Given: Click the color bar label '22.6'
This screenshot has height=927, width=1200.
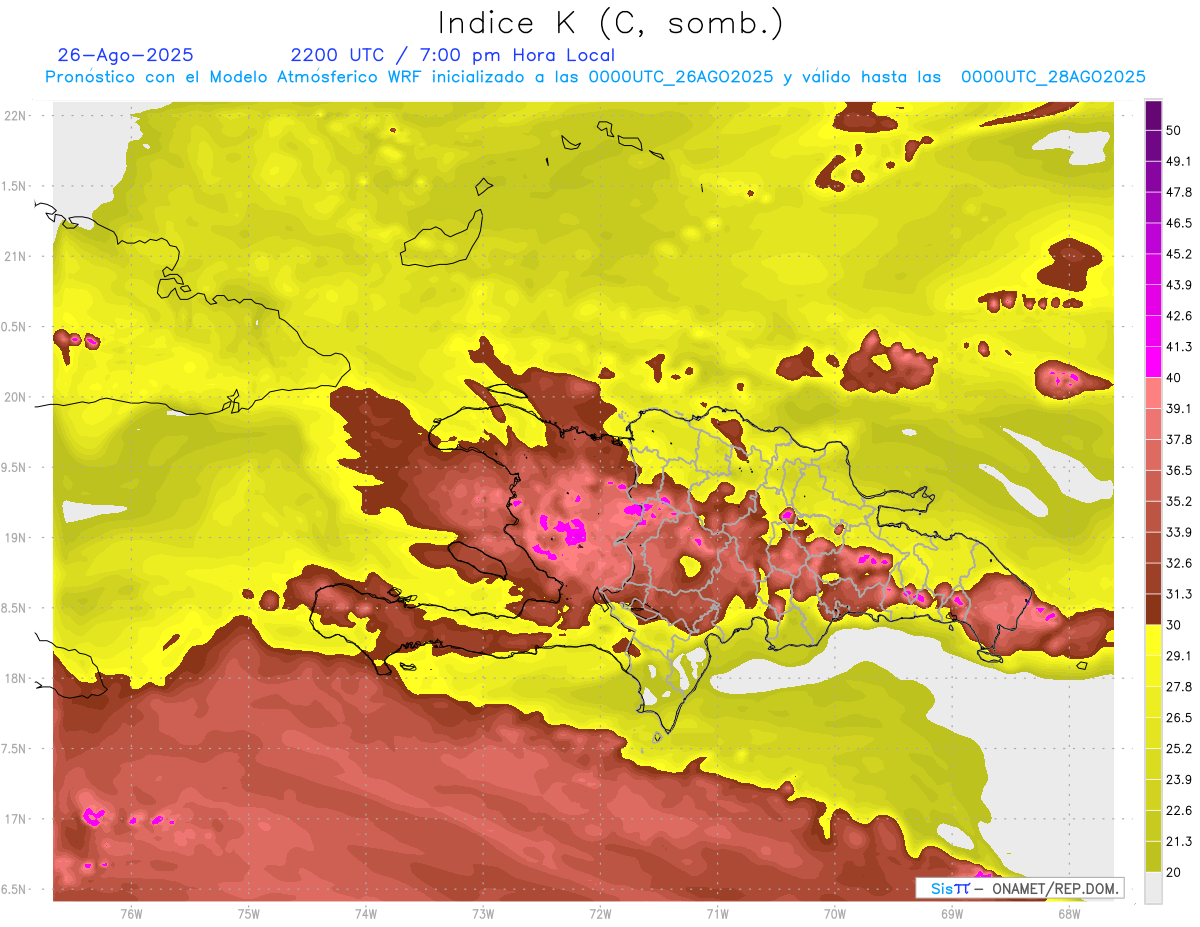Looking at the screenshot, I should tap(1178, 811).
